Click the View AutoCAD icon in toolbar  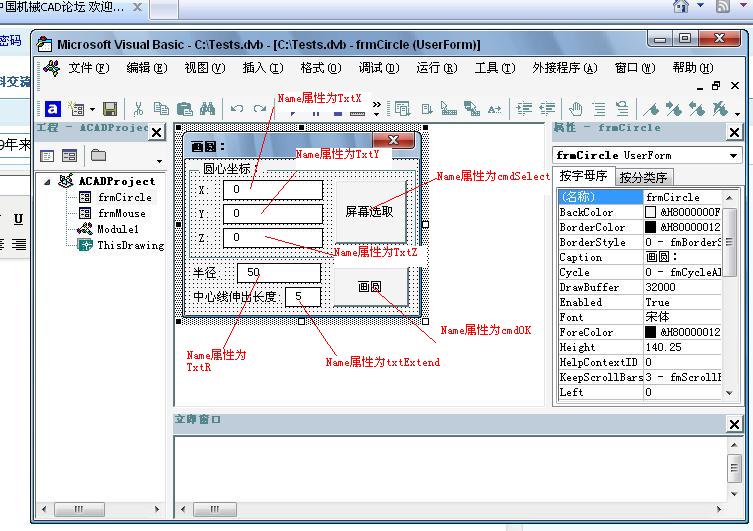pos(53,109)
